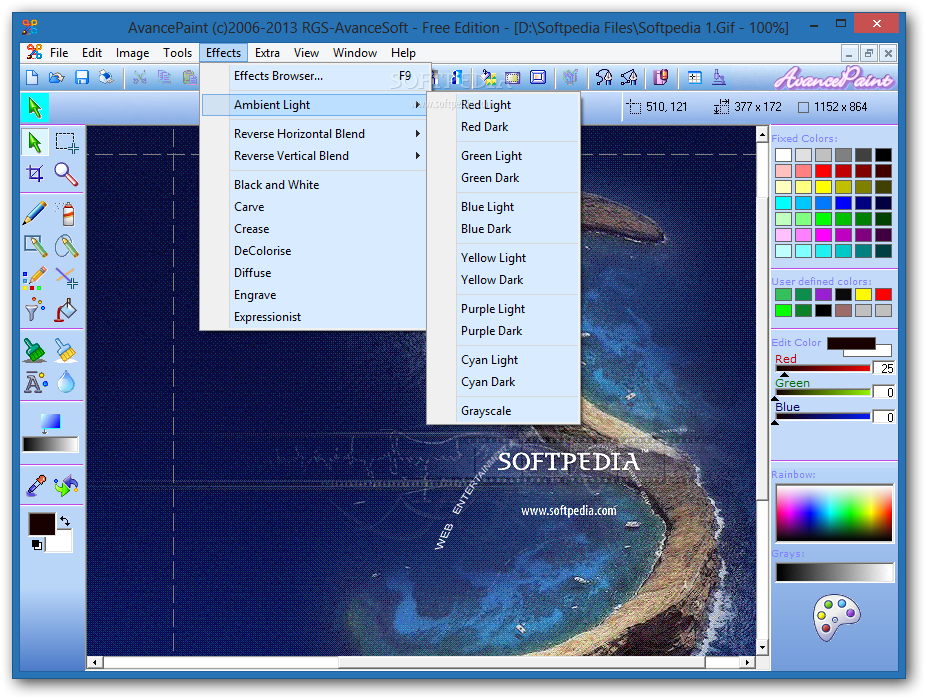Choose Blue Light ambient effect
Screen dimensions: 926x699
click(x=504, y=207)
